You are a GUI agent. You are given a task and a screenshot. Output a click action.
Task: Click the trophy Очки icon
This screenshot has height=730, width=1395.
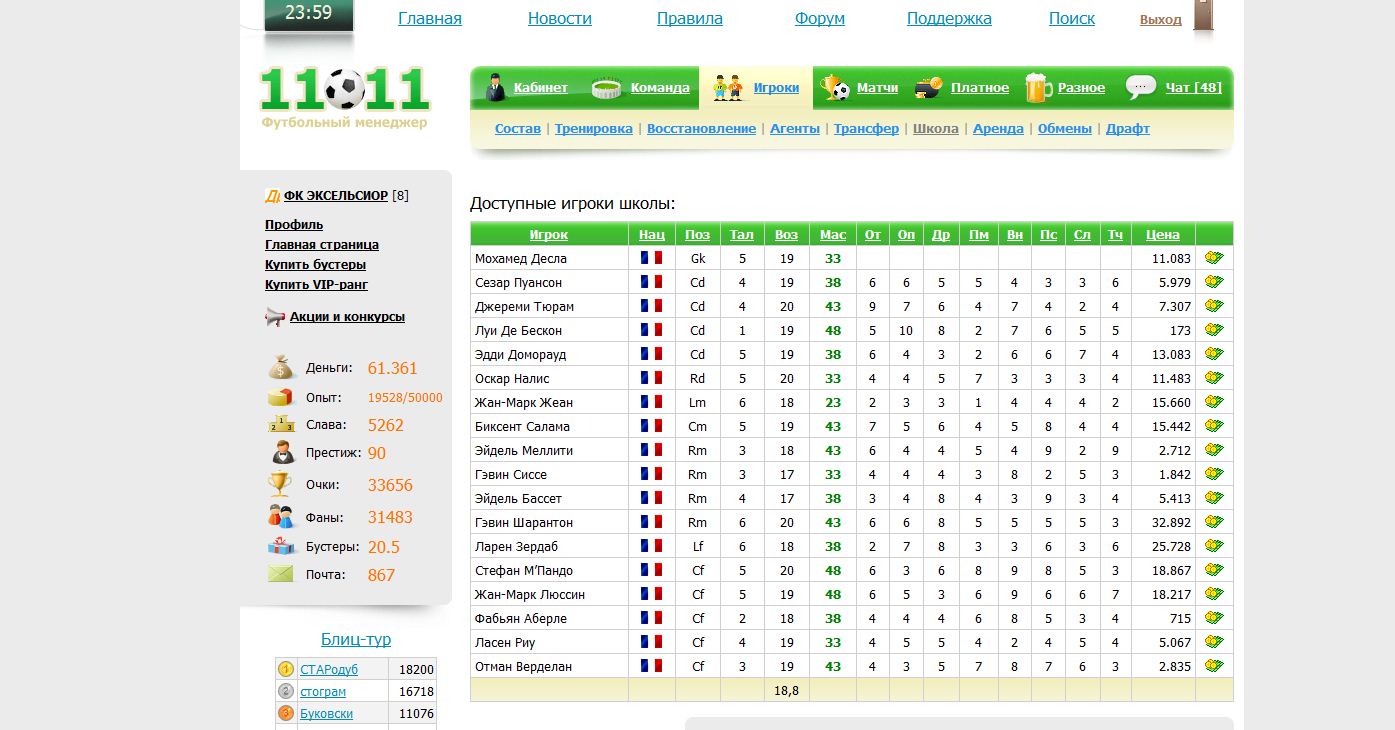[280, 485]
